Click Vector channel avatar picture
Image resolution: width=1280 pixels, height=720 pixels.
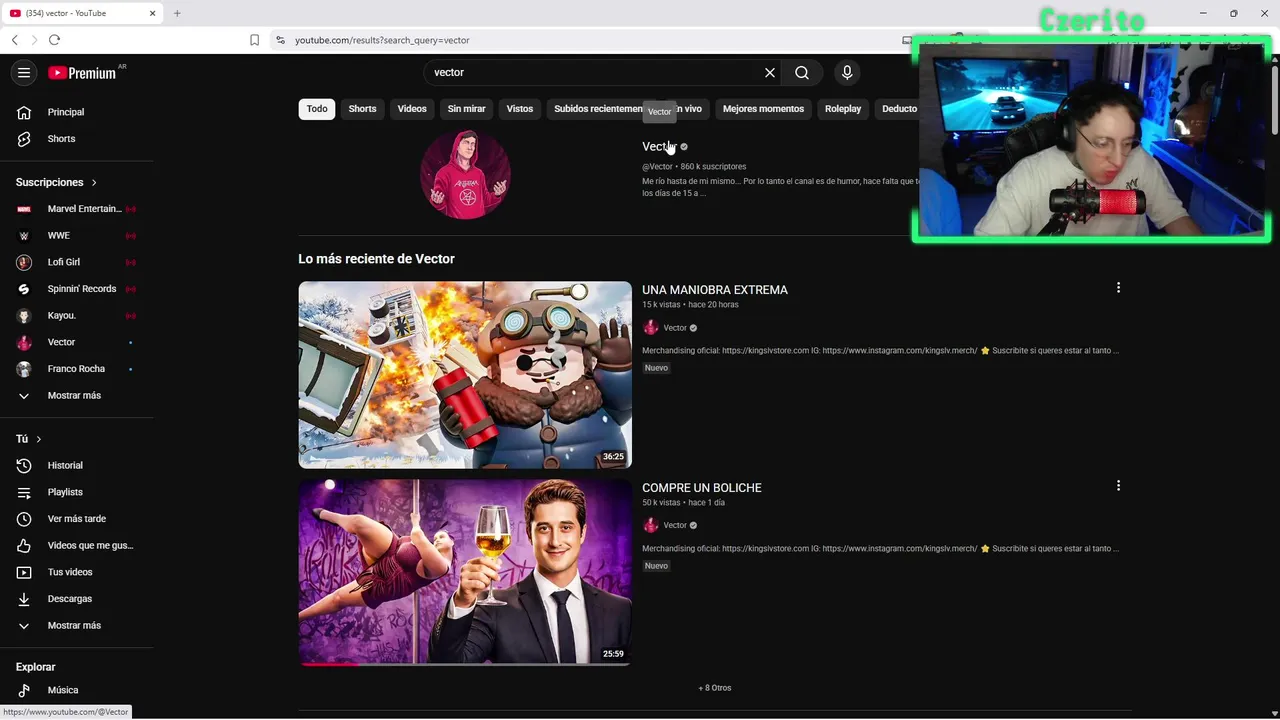pos(465,174)
